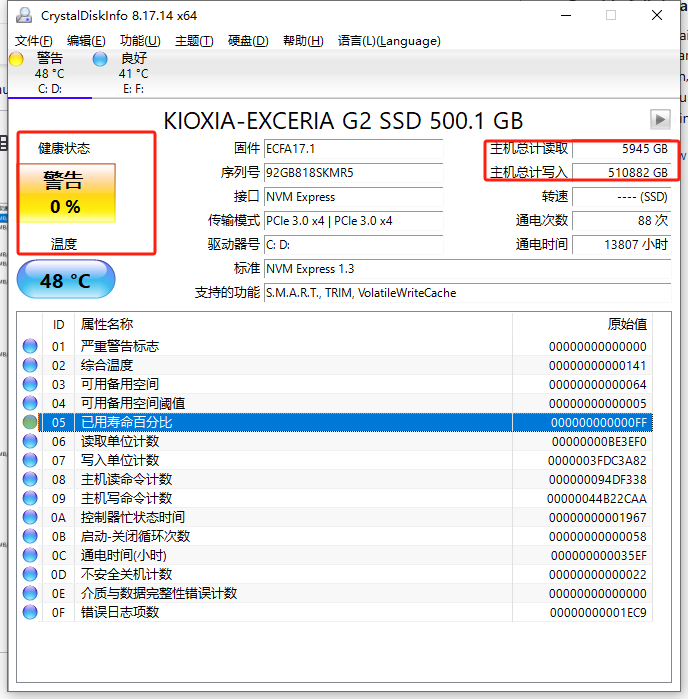The image size is (688, 699).
Task: Select the C: D: warning disk tab
Action: tap(49, 73)
